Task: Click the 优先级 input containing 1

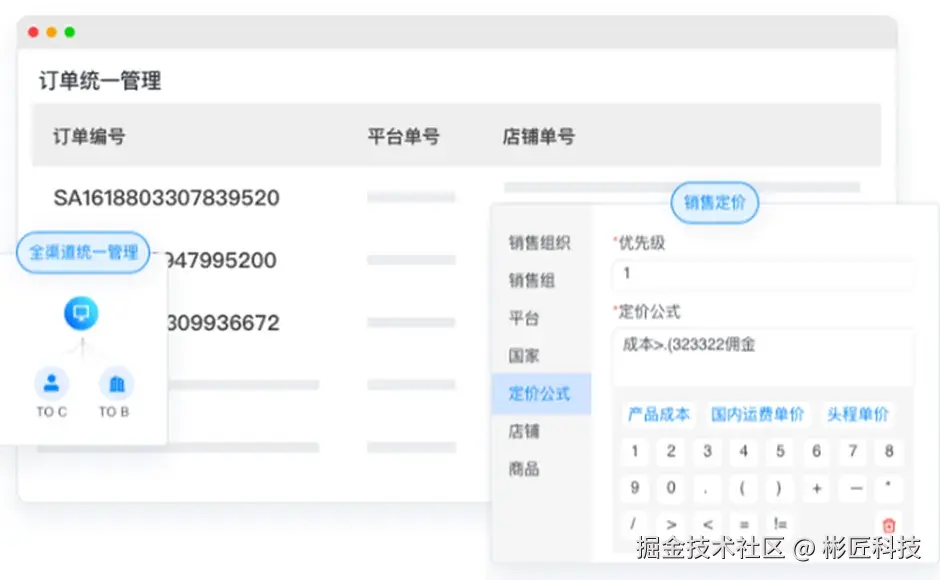Action: pos(763,276)
